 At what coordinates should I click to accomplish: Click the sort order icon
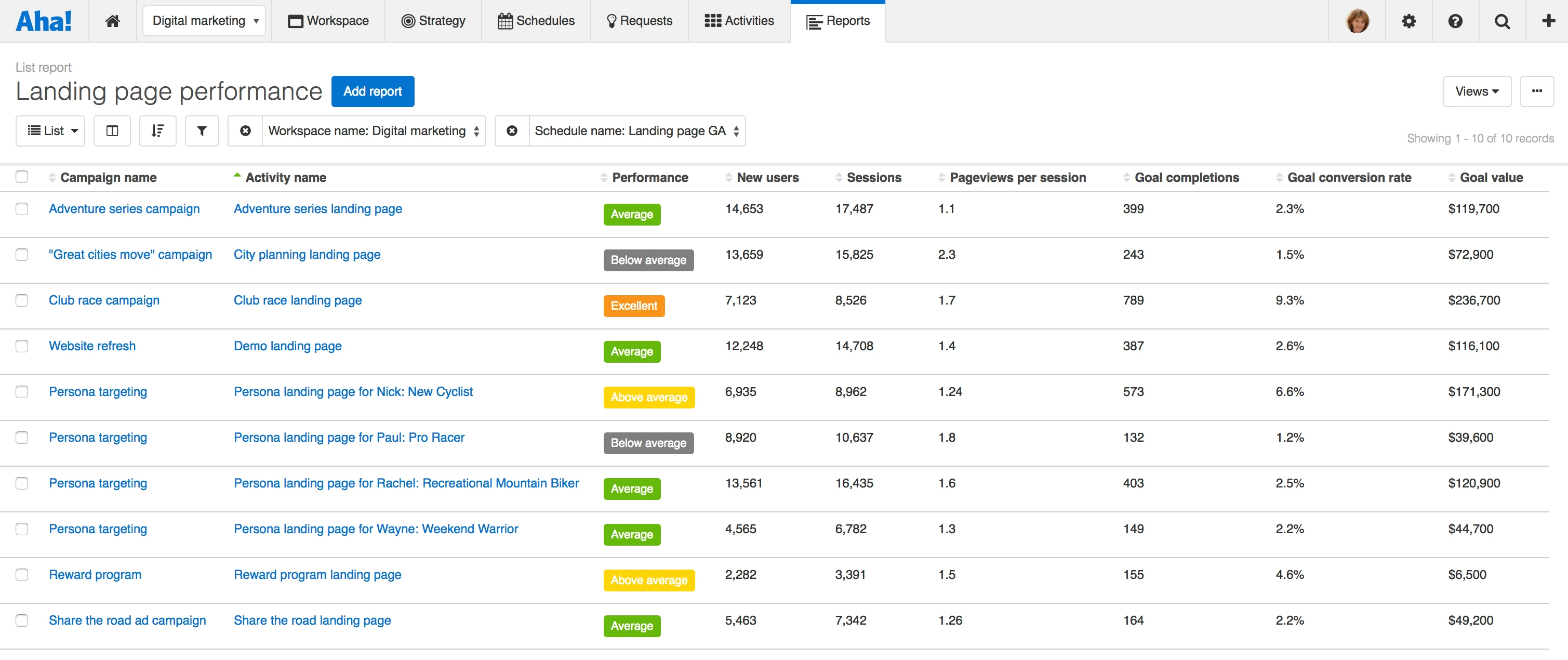[157, 131]
